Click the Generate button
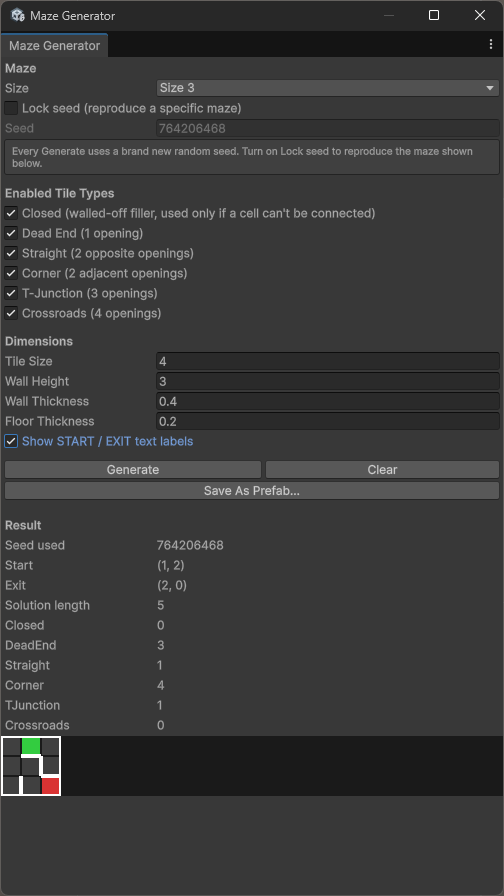Image resolution: width=504 pixels, height=896 pixels. 133,470
